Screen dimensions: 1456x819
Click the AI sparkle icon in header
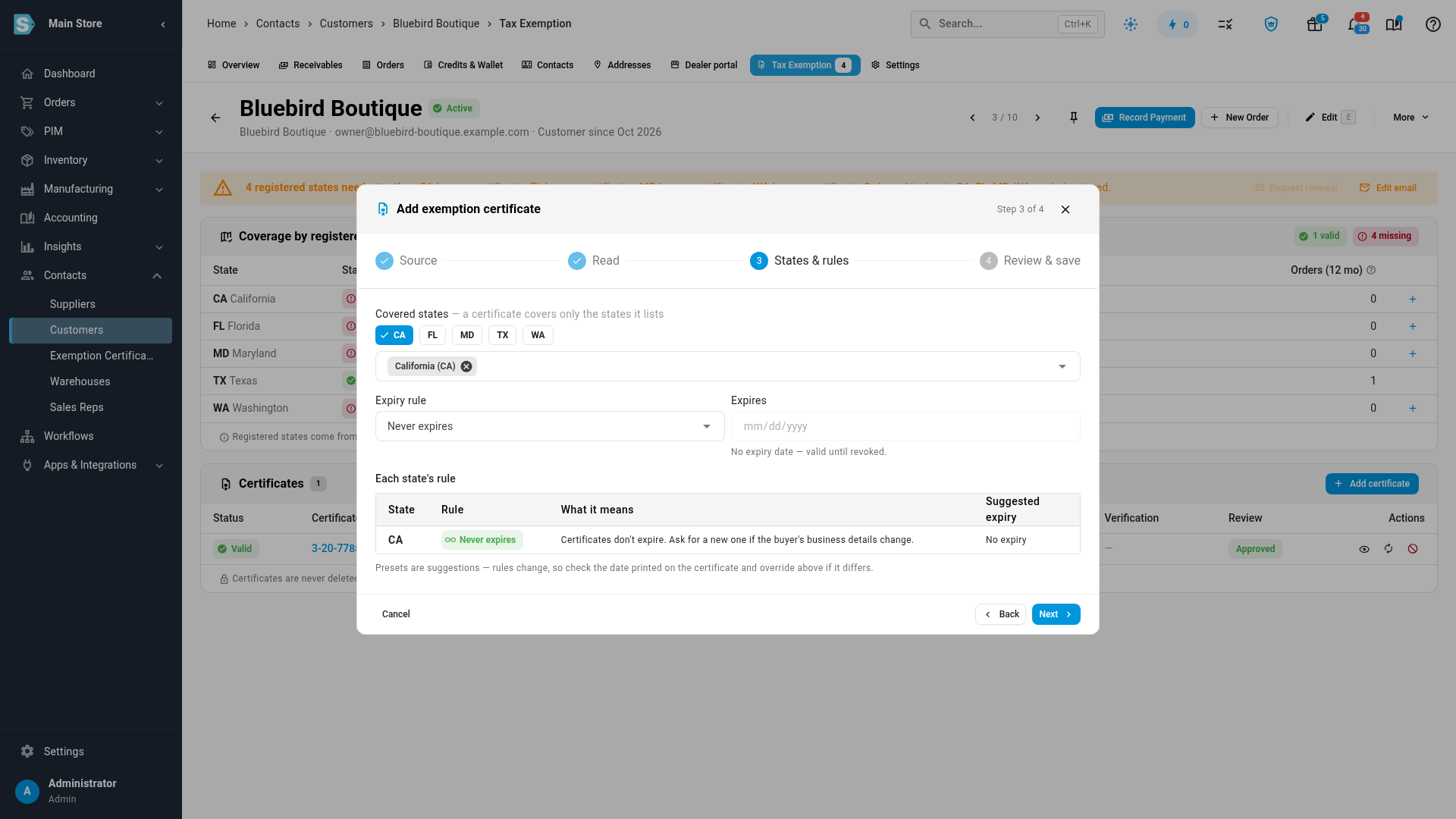point(1131,24)
